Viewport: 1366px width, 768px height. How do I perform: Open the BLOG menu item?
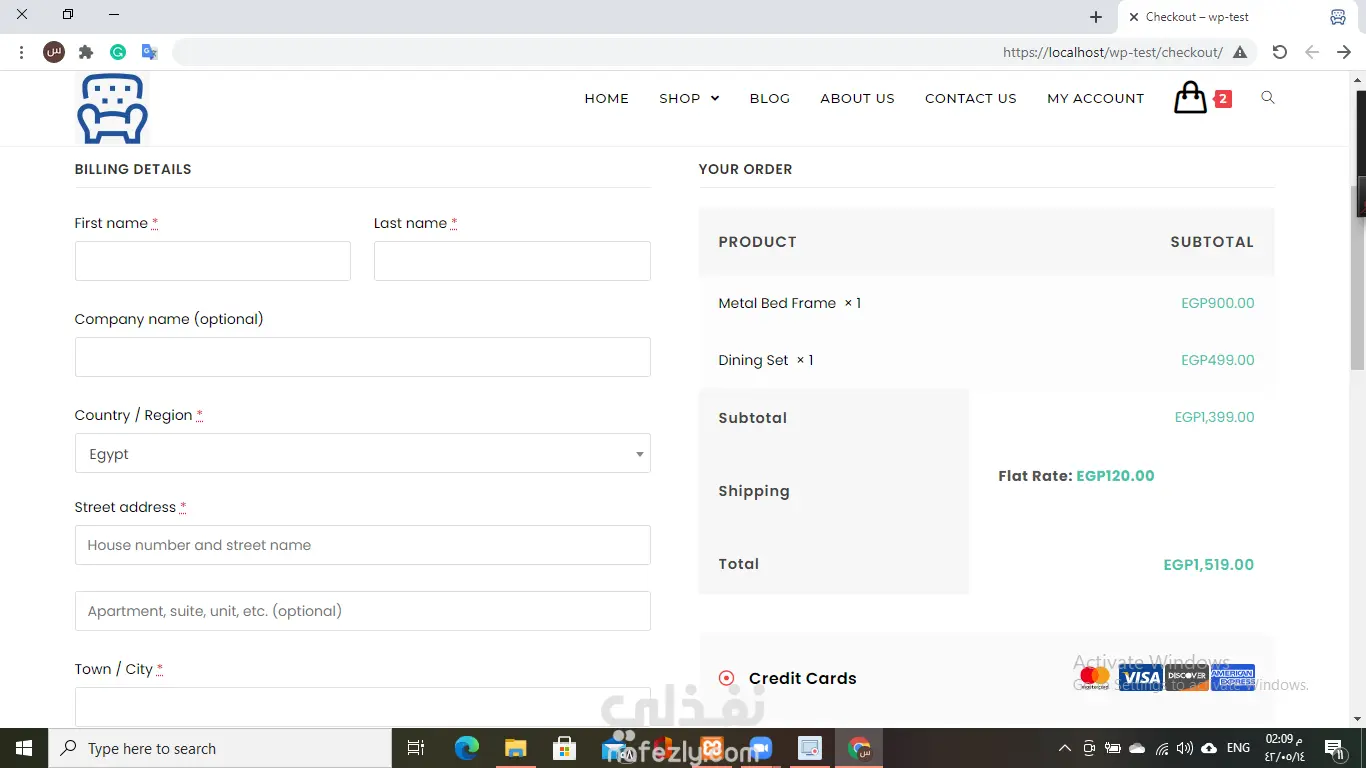(770, 98)
